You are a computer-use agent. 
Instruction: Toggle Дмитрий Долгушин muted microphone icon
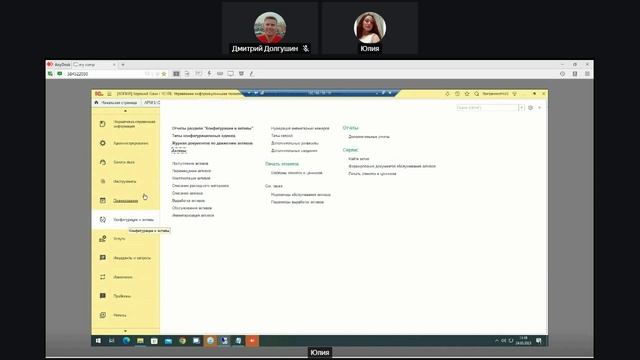pos(306,49)
